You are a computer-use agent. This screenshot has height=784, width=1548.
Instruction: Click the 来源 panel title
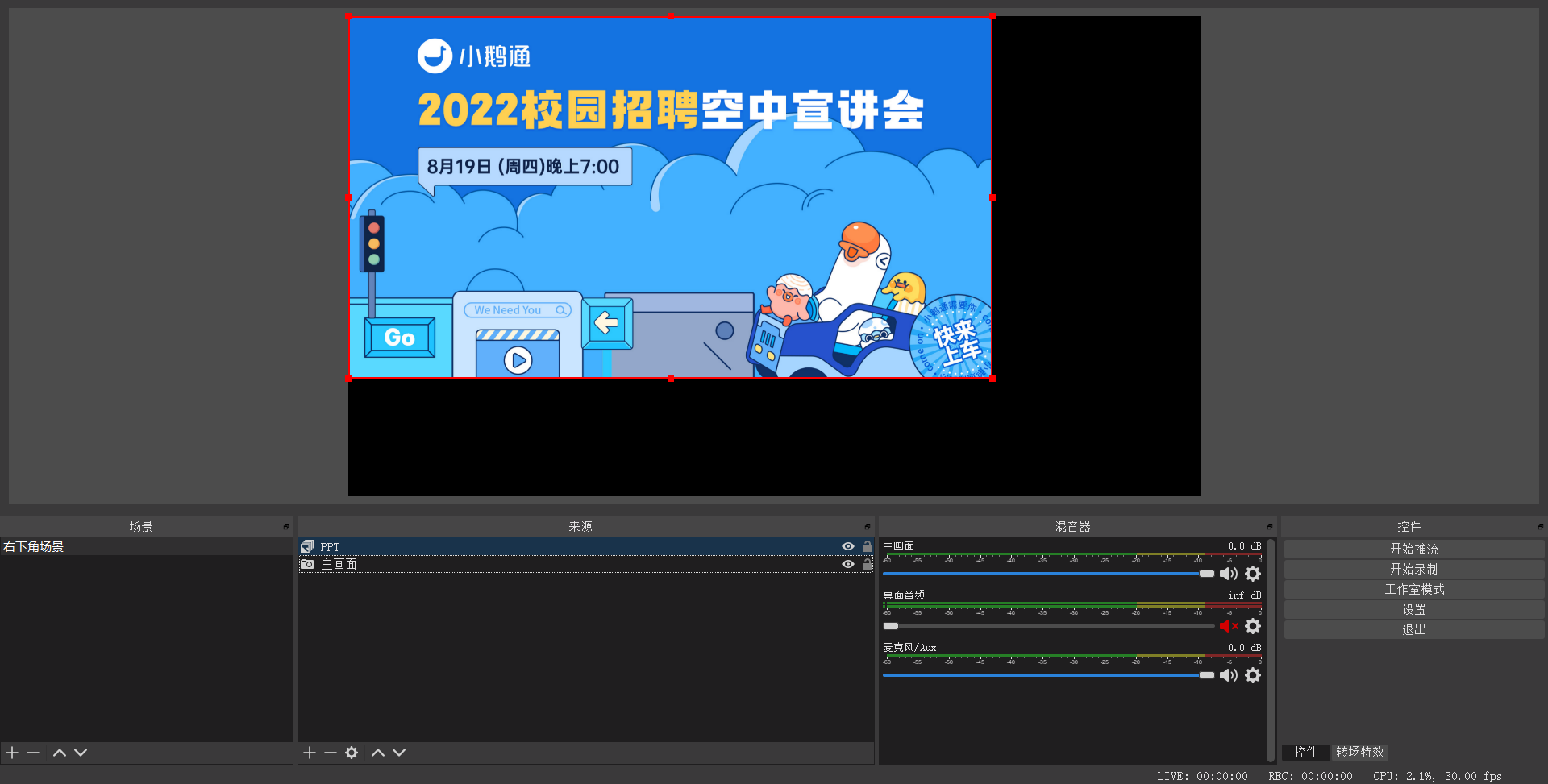(x=580, y=526)
